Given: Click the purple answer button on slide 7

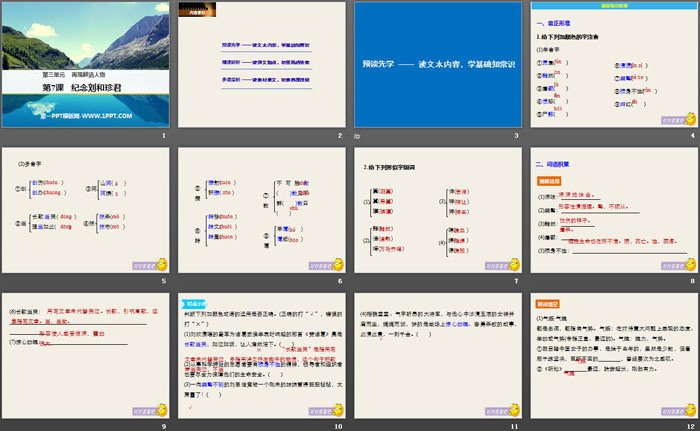Looking at the screenshot, I should [497, 264].
